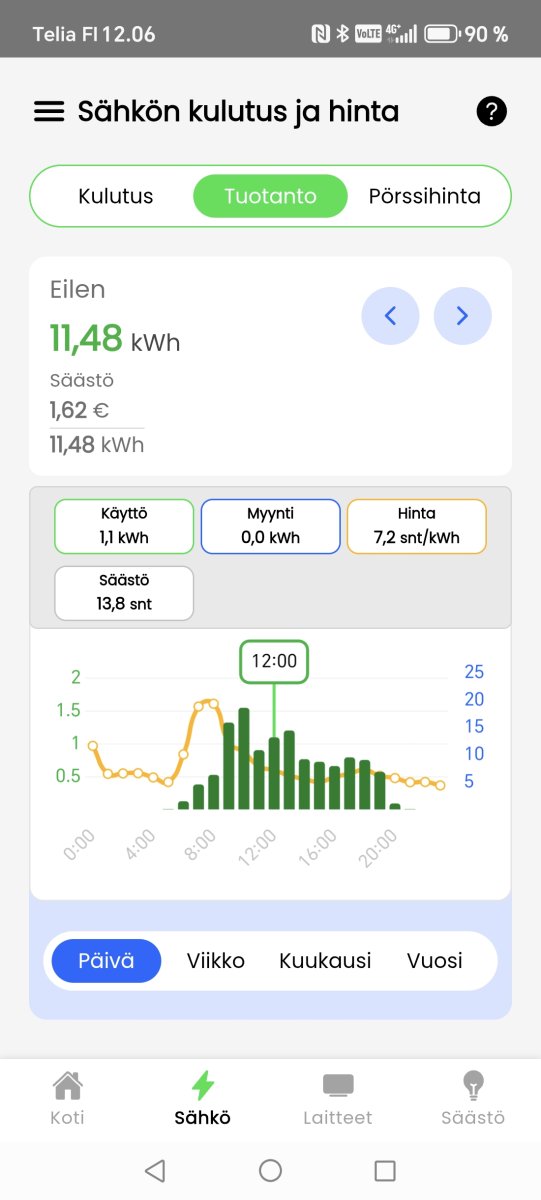Image resolution: width=541 pixels, height=1200 pixels.
Task: Tap the Android back navigation triangle
Action: pos(154,1171)
